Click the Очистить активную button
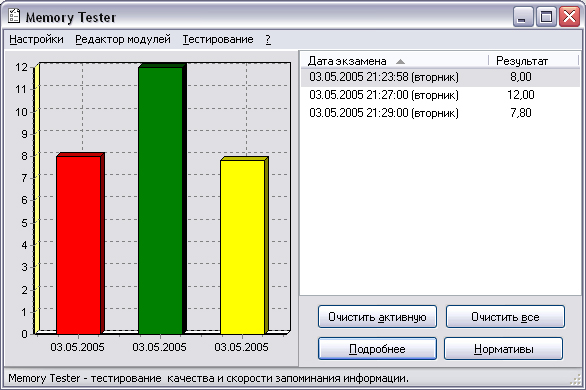 point(377,317)
